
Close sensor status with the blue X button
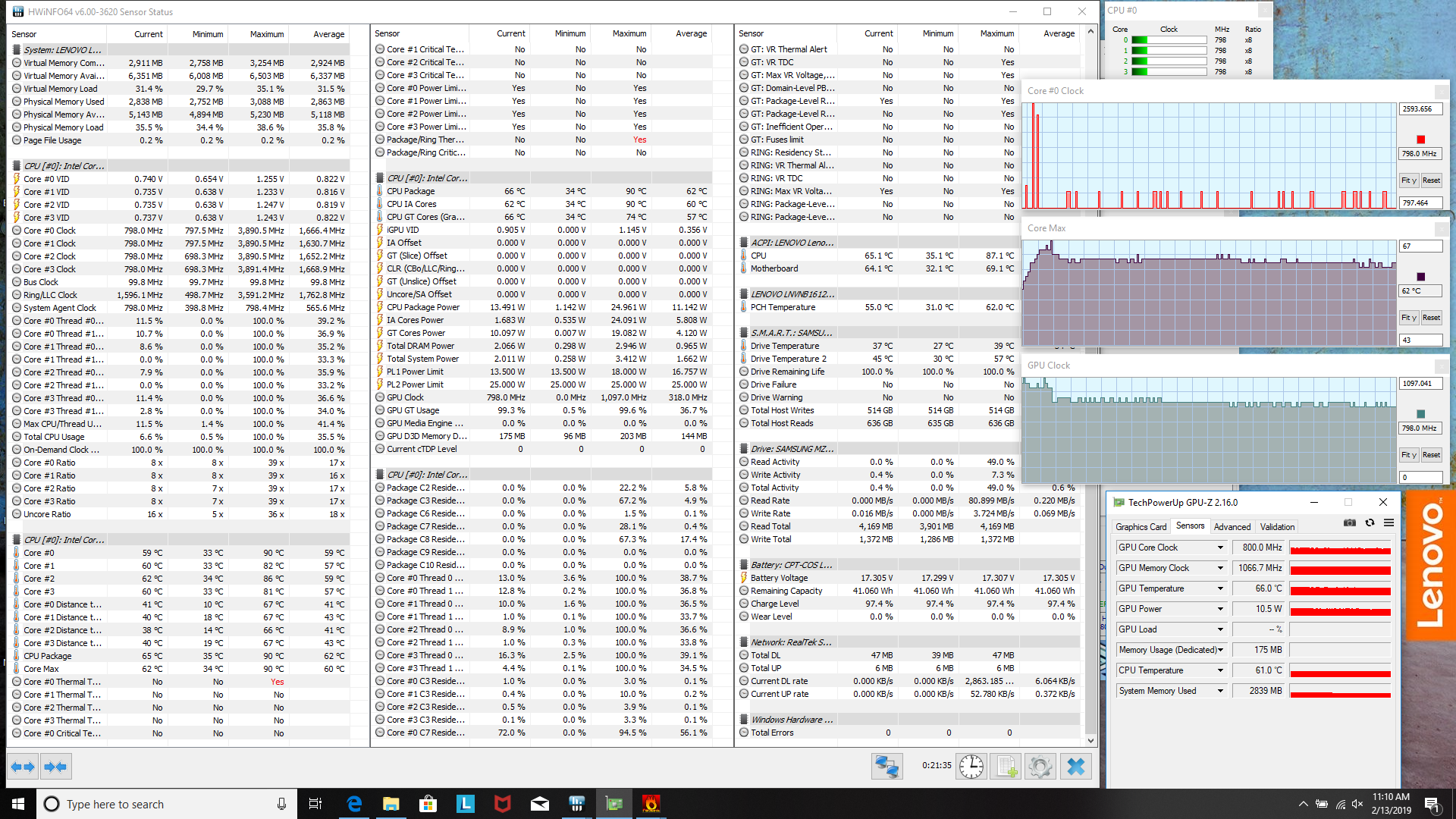1076,767
